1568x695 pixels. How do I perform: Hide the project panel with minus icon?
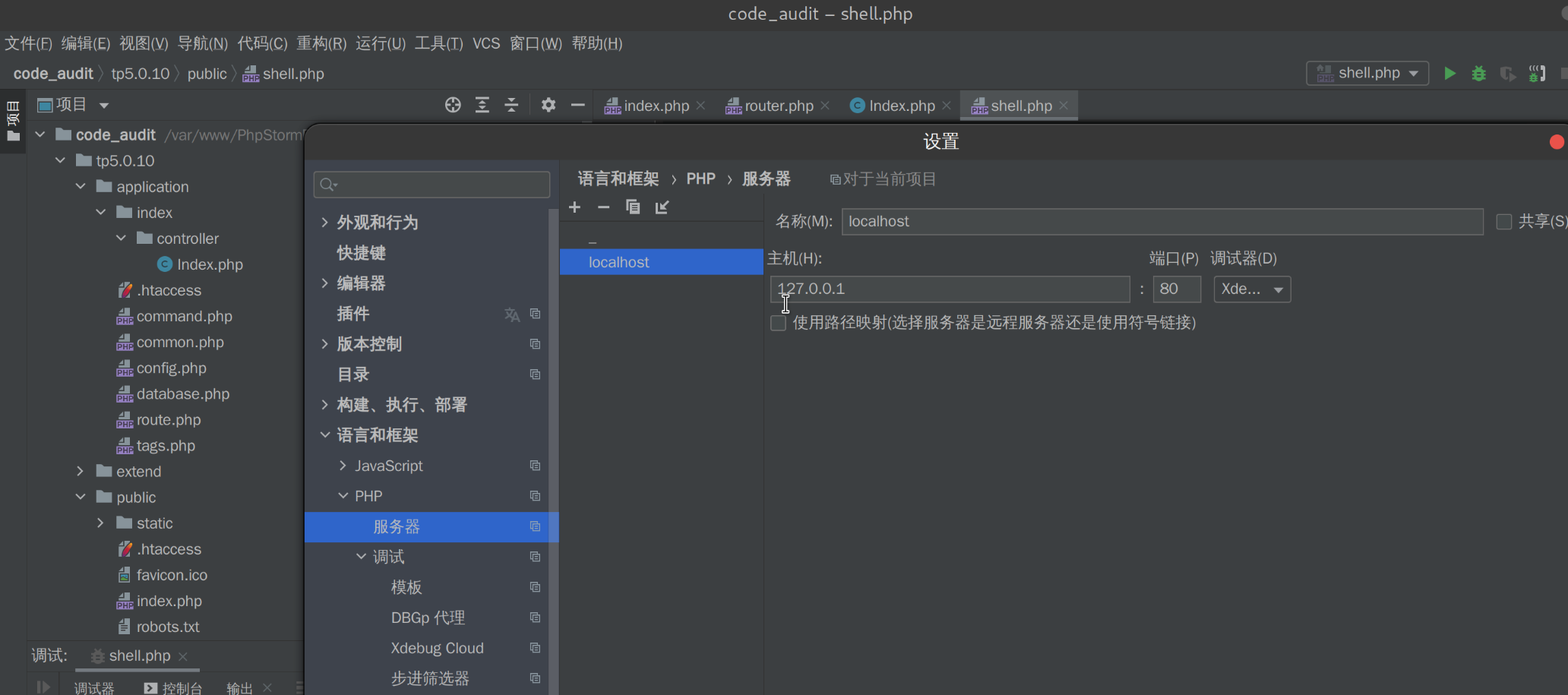[x=577, y=105]
